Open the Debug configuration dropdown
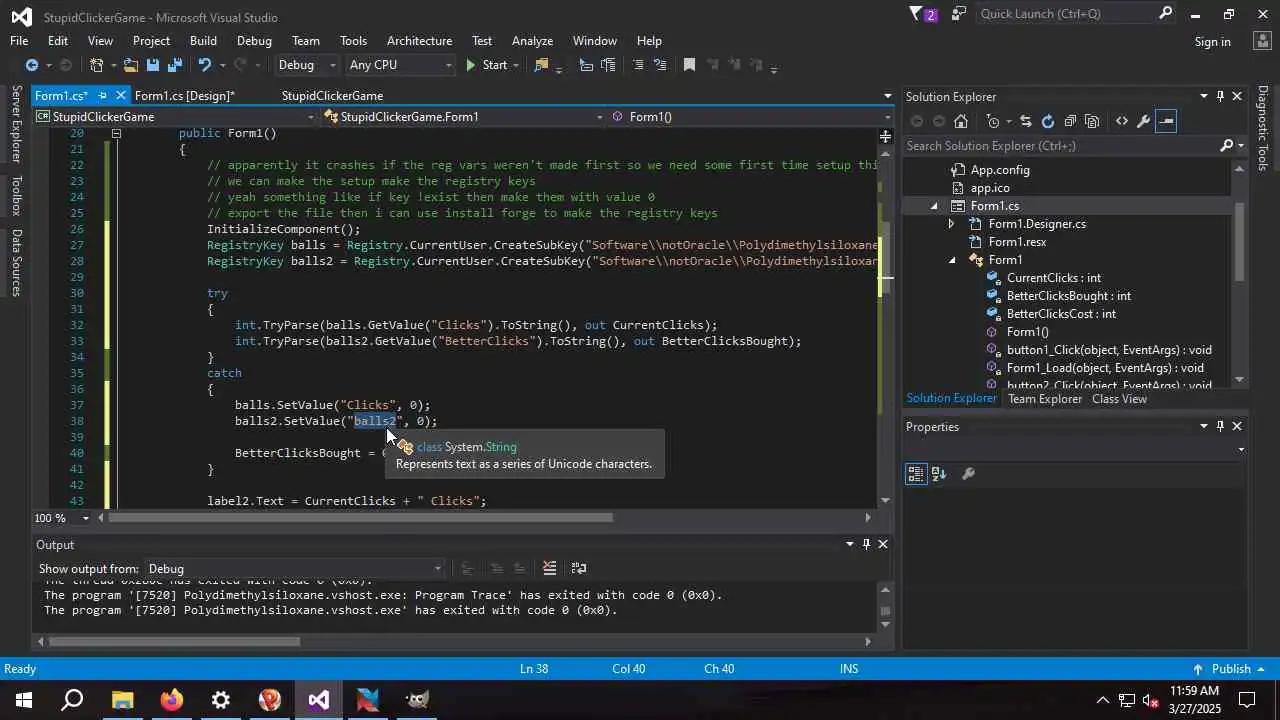The image size is (1280, 720). point(307,65)
